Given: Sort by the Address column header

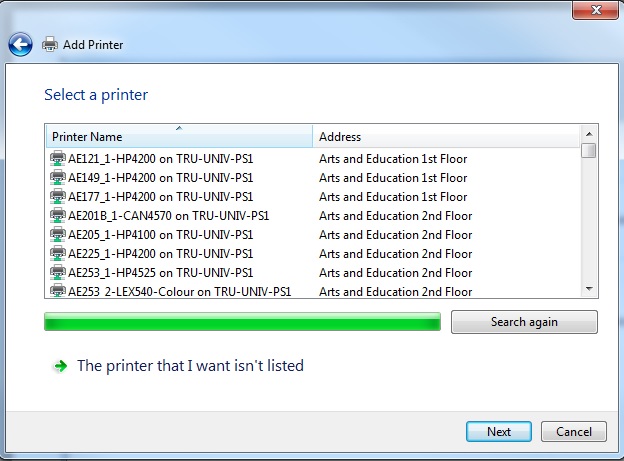Looking at the screenshot, I should pos(446,137).
